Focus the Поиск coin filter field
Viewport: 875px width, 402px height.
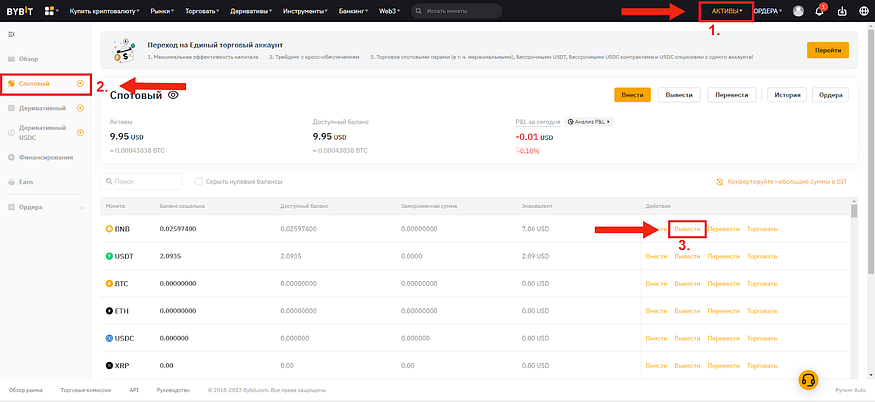pos(141,181)
